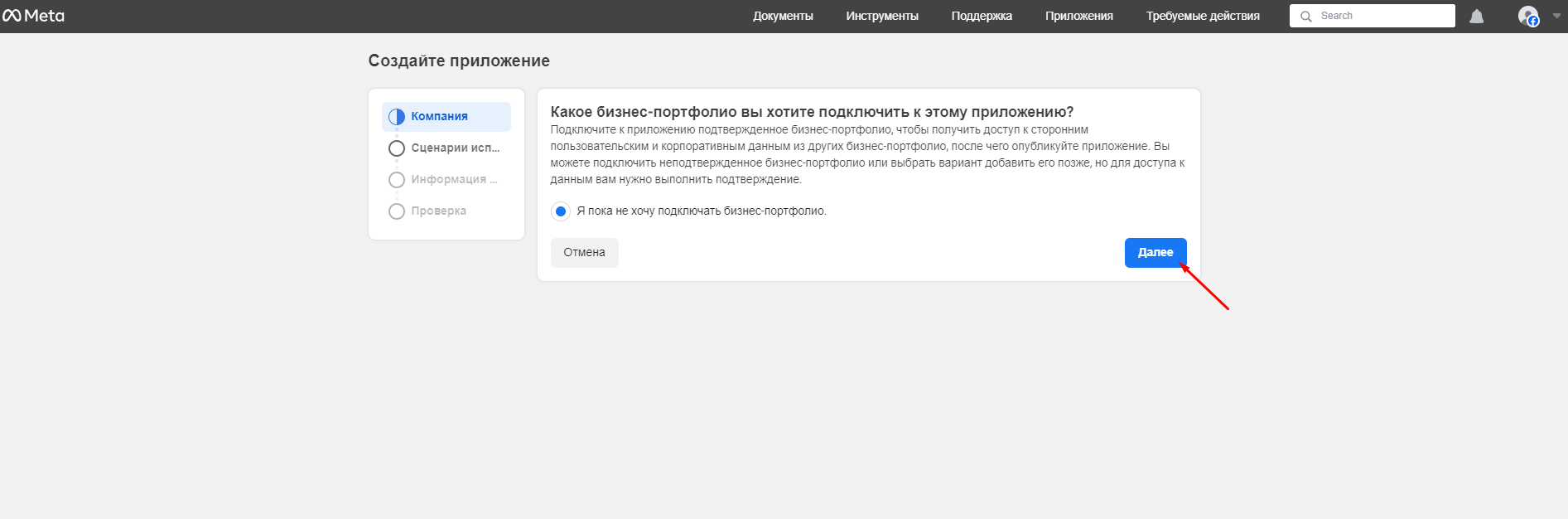
Task: Click the Meta logo
Action: pos(33,16)
